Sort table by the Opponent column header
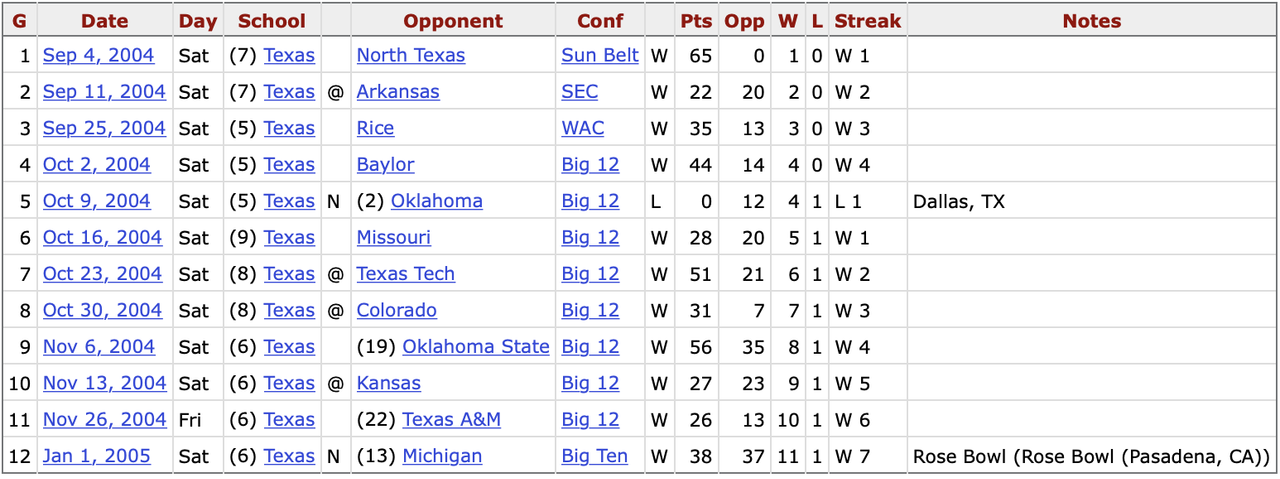The width and height of the screenshot is (1280, 479). tap(453, 21)
